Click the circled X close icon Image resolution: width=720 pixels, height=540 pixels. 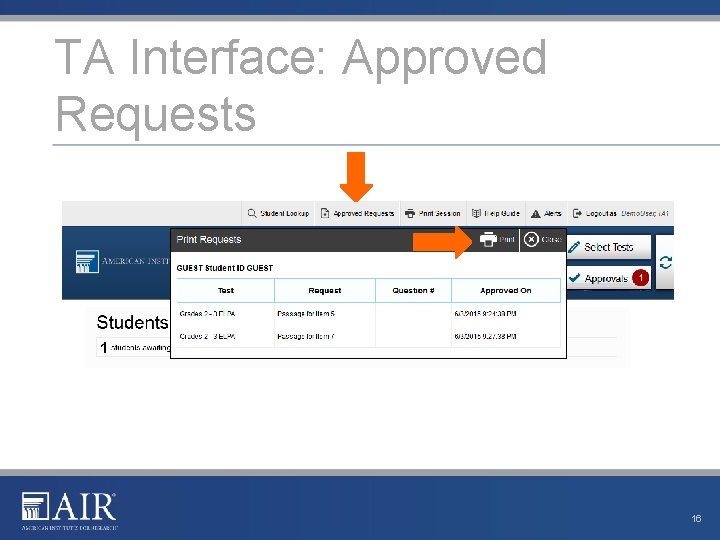click(x=531, y=240)
